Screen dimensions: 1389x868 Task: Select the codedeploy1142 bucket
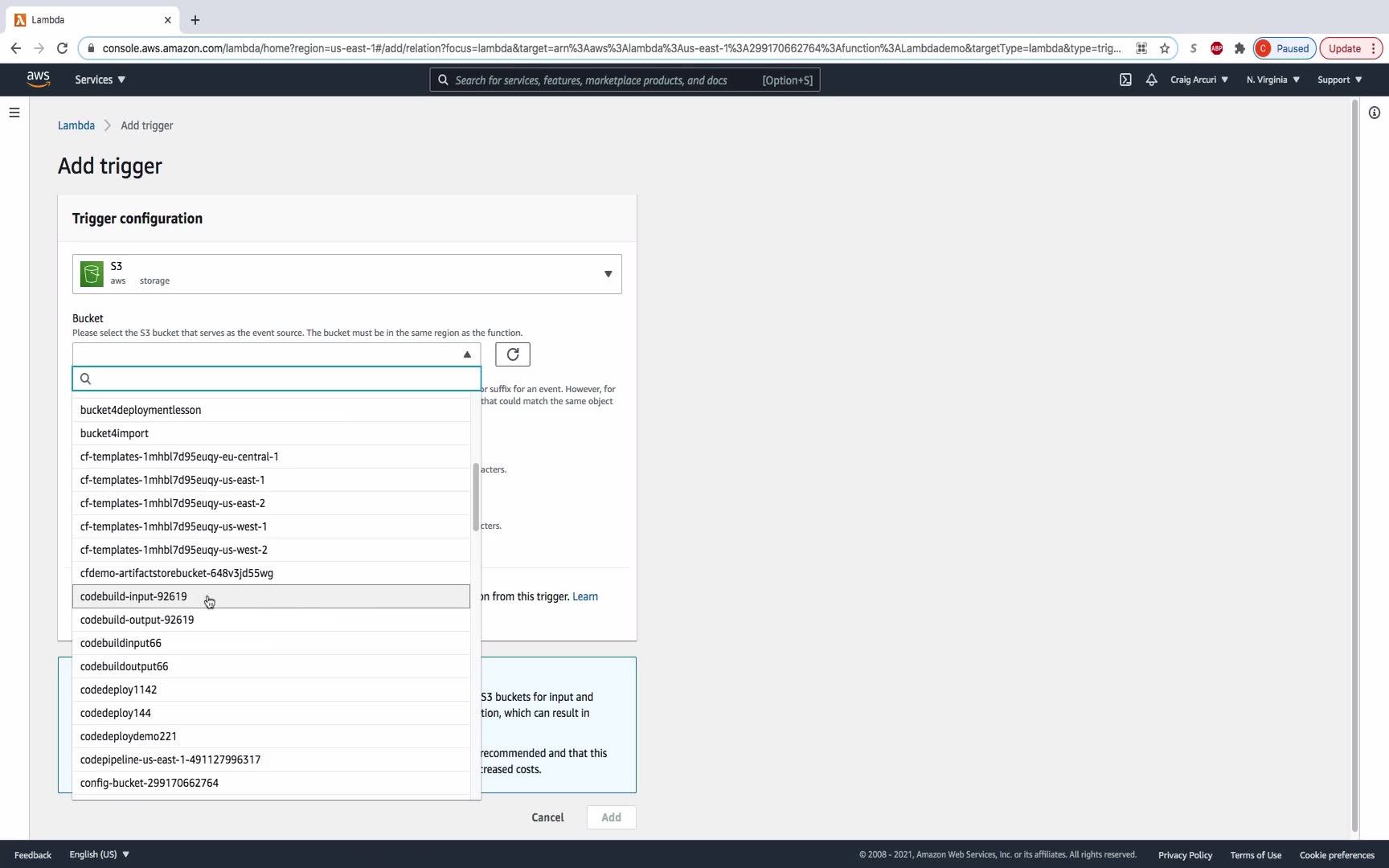point(272,690)
